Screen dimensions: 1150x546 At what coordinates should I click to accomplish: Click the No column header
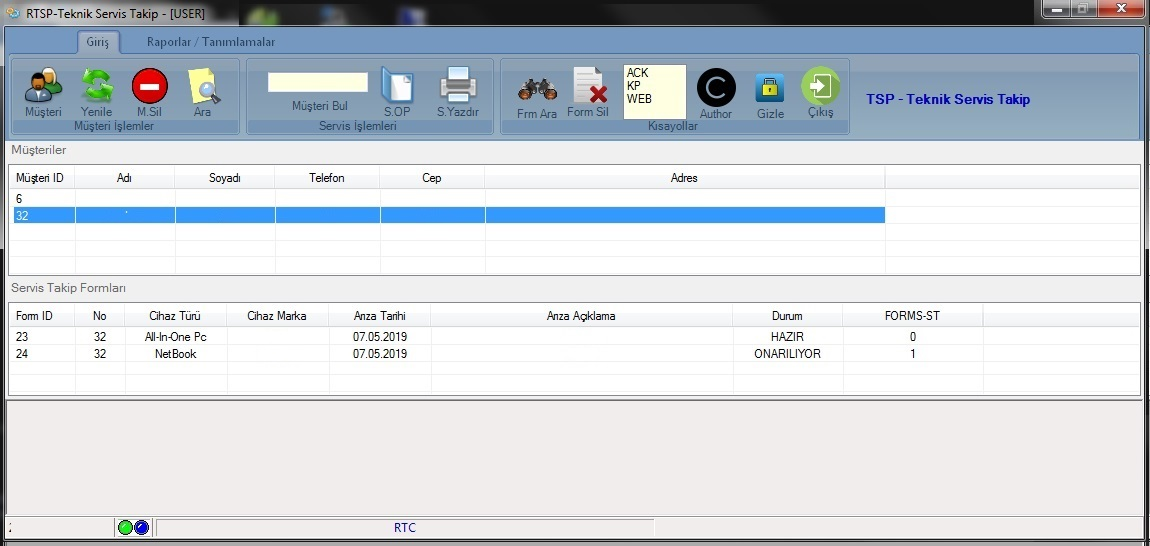click(100, 316)
